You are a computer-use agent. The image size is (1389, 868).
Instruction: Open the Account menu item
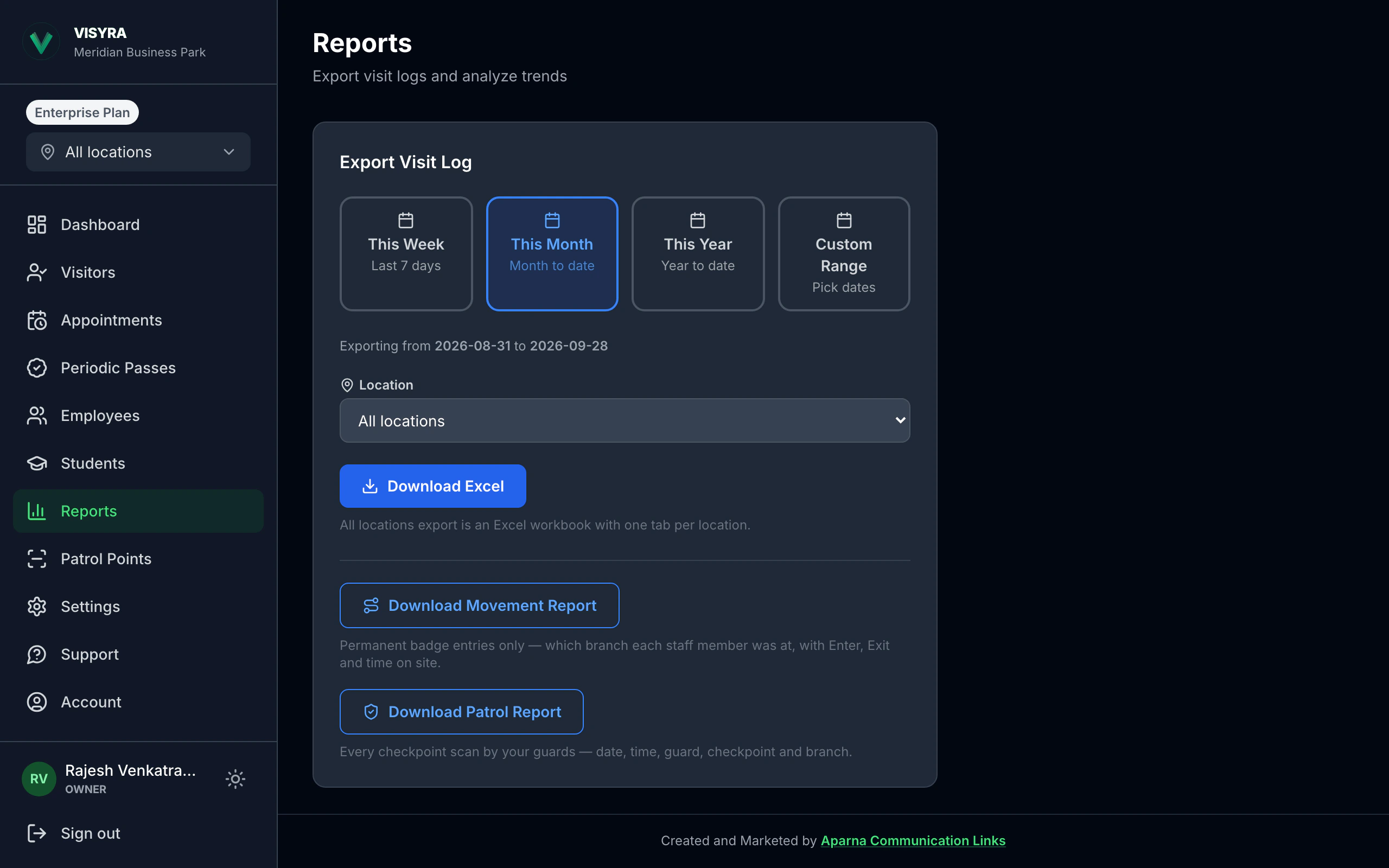(x=138, y=701)
